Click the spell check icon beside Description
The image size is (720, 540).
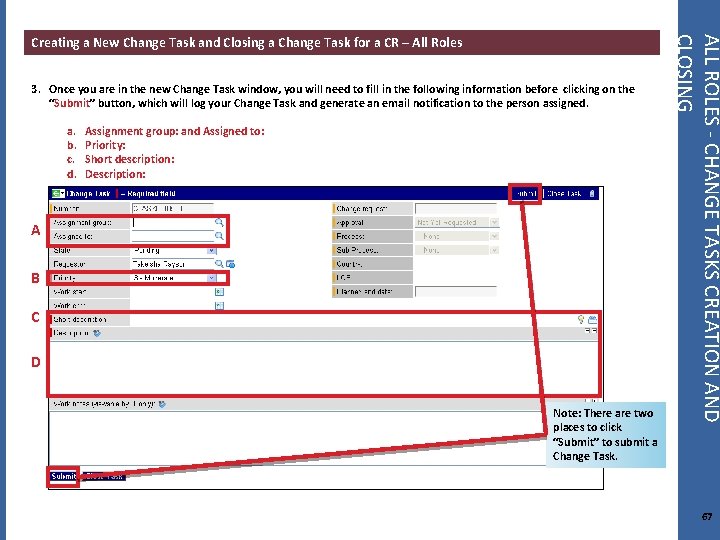click(97, 333)
